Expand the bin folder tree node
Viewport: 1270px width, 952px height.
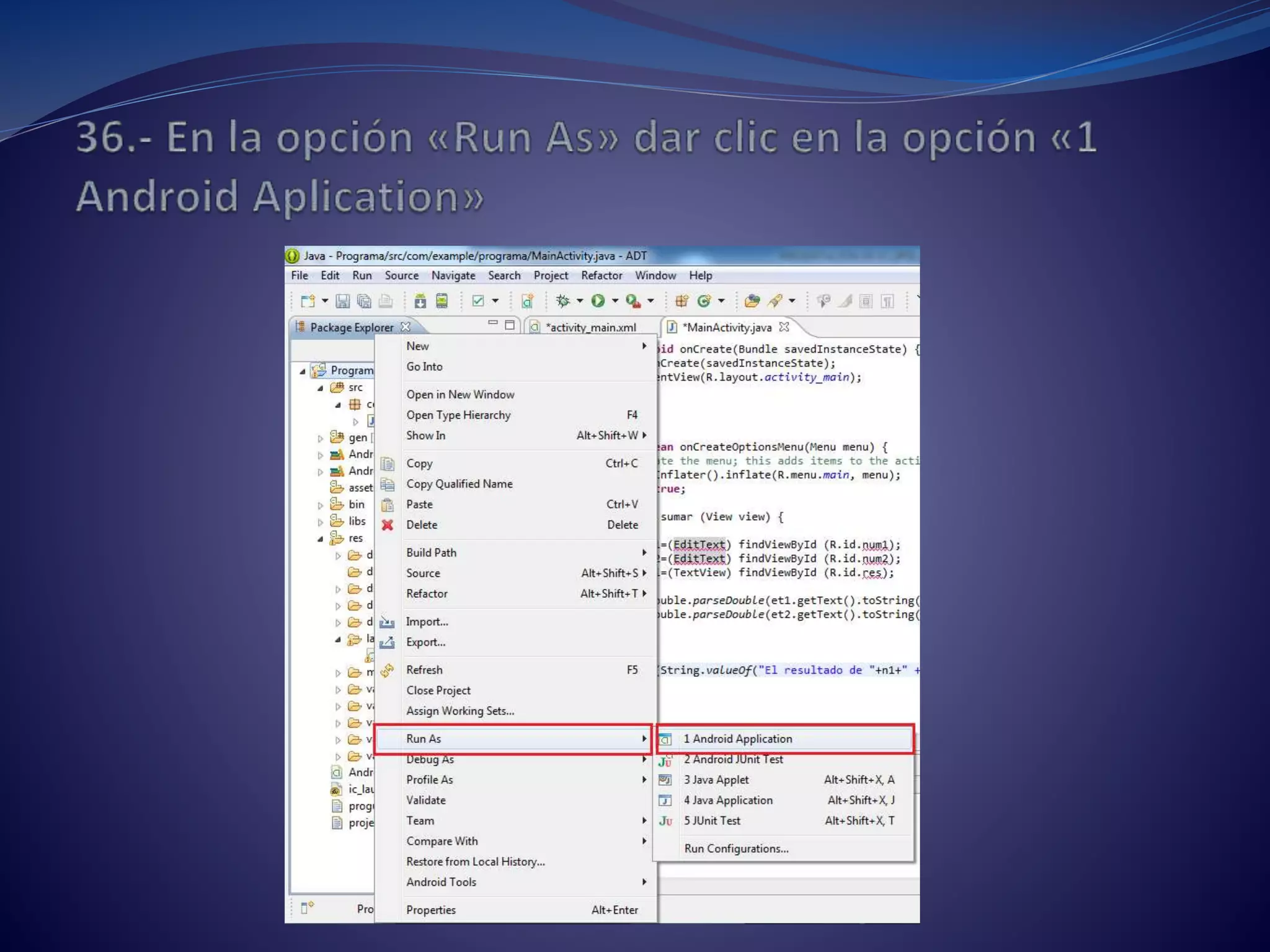[320, 505]
